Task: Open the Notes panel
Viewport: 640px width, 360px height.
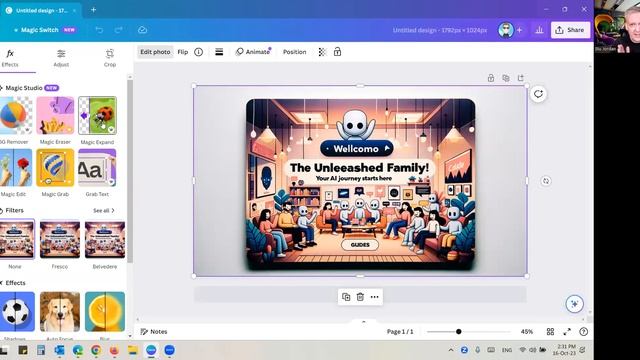Action: tap(154, 331)
